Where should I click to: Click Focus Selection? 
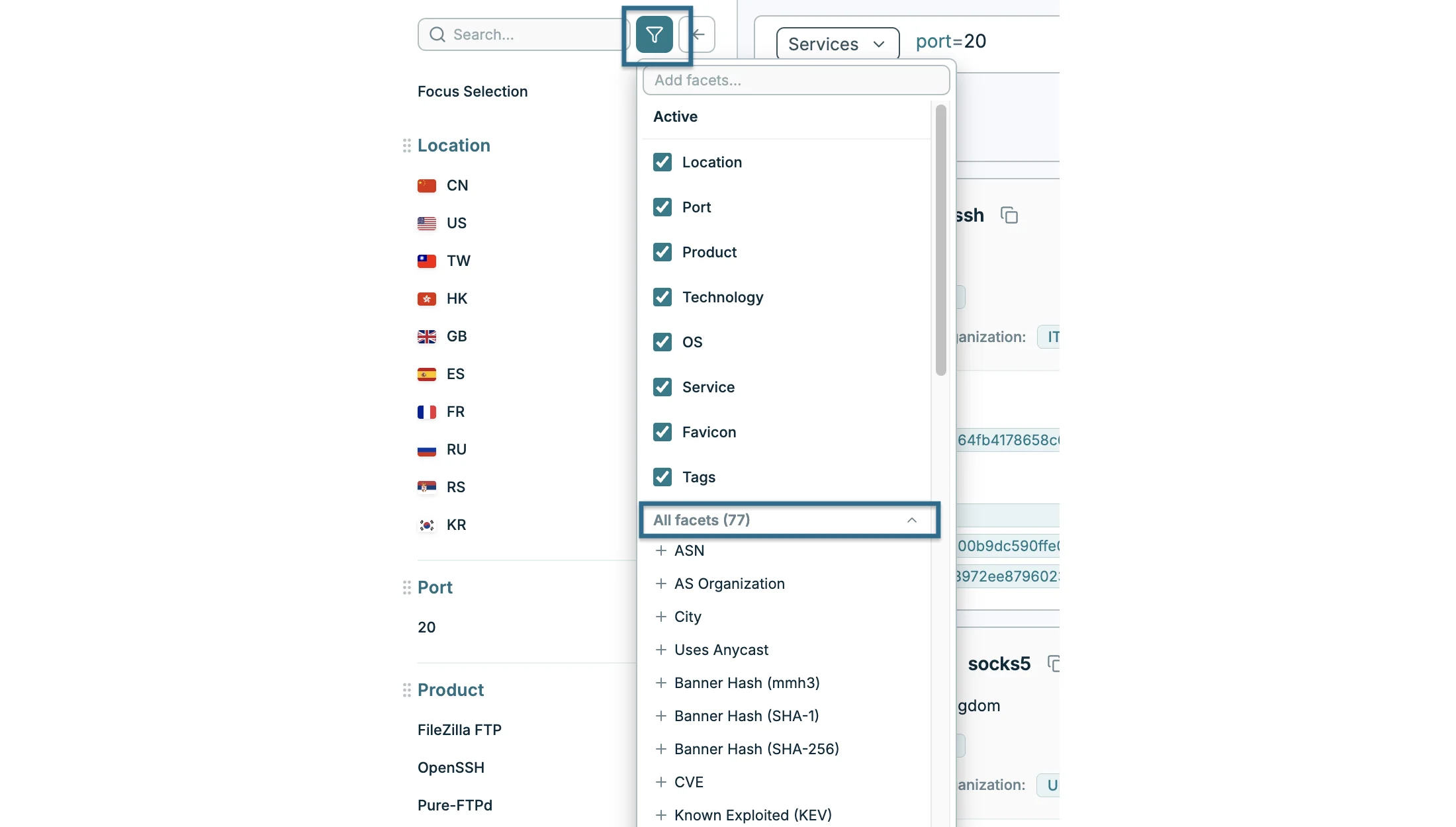tap(473, 91)
